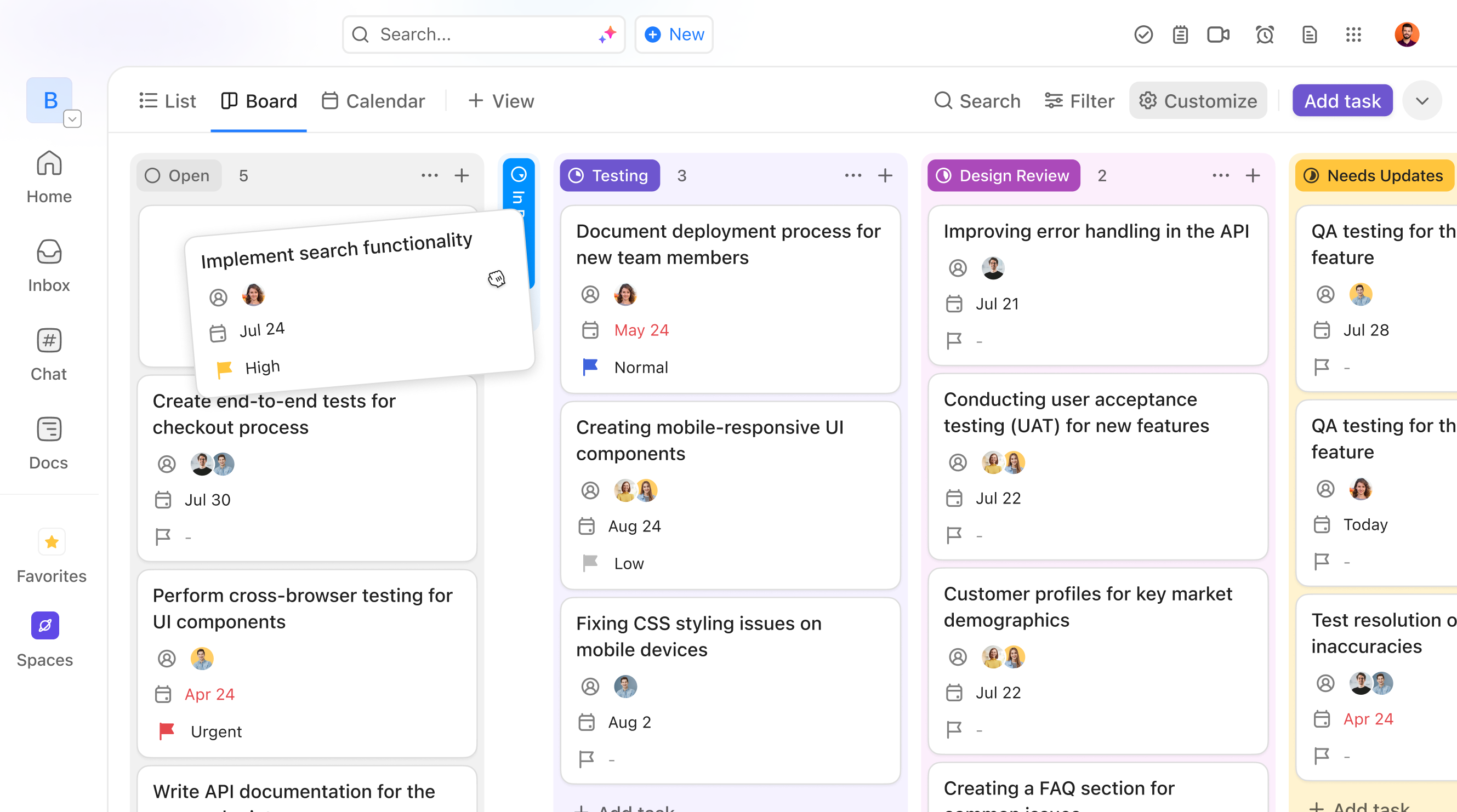Open Creating mobile-responsive UI components card title
Image resolution: width=1457 pixels, height=812 pixels.
point(710,440)
